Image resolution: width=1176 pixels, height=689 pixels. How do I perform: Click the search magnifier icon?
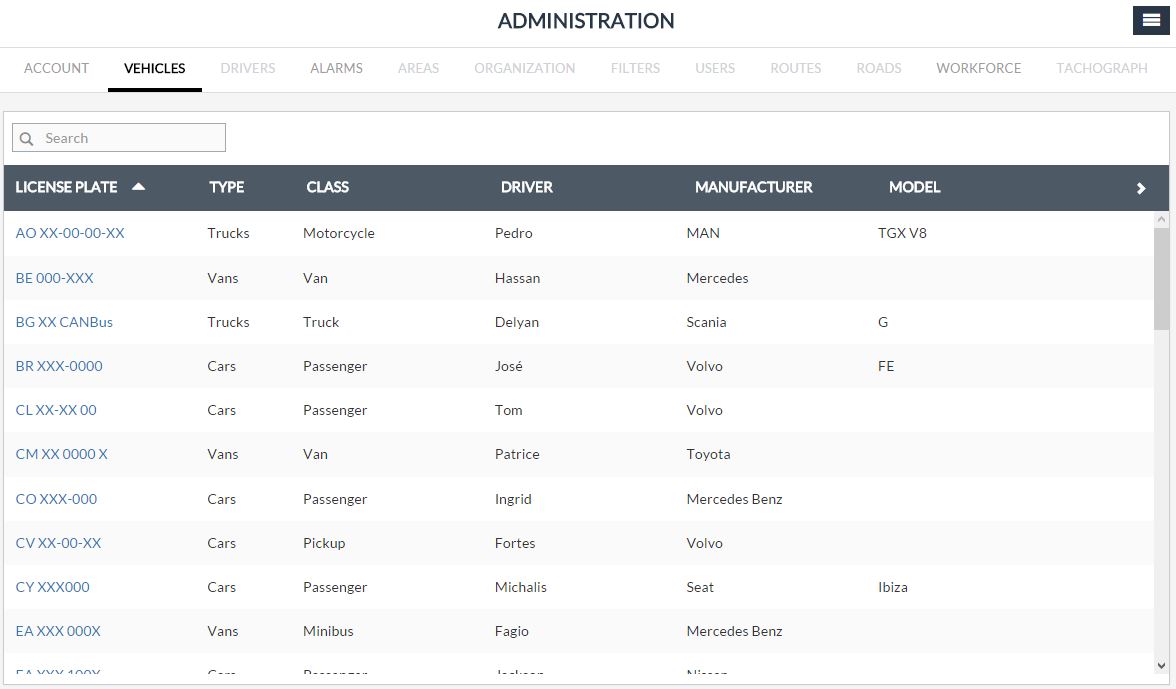(x=27, y=138)
